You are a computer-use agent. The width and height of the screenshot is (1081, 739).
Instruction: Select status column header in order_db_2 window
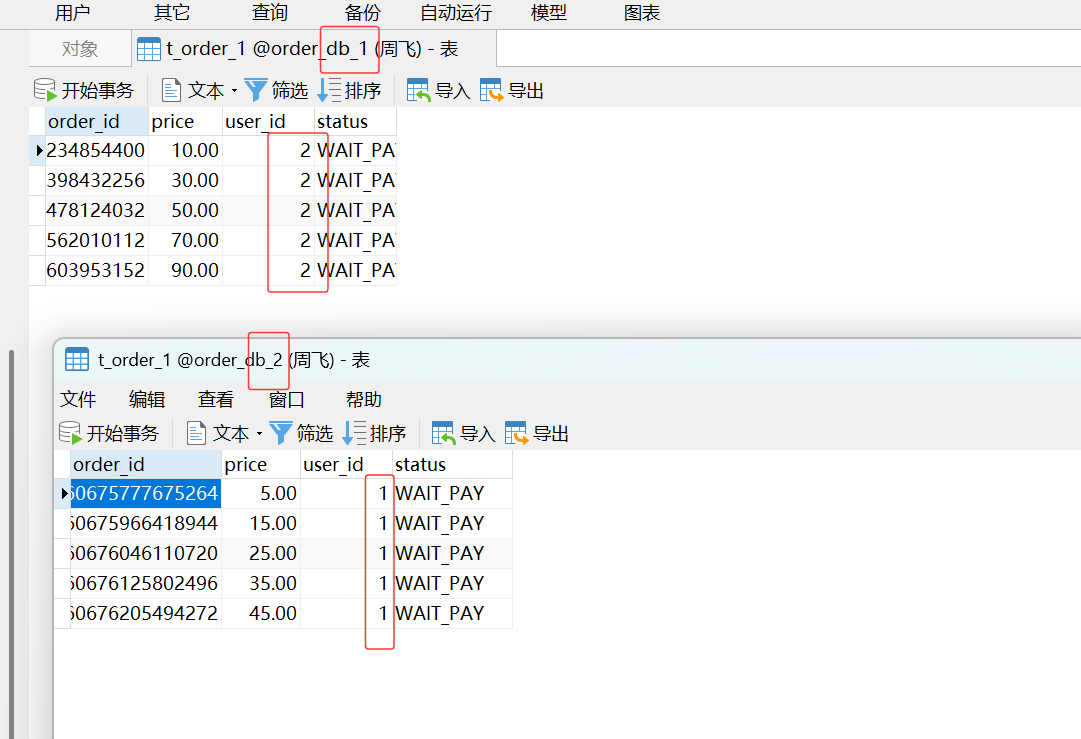452,465
